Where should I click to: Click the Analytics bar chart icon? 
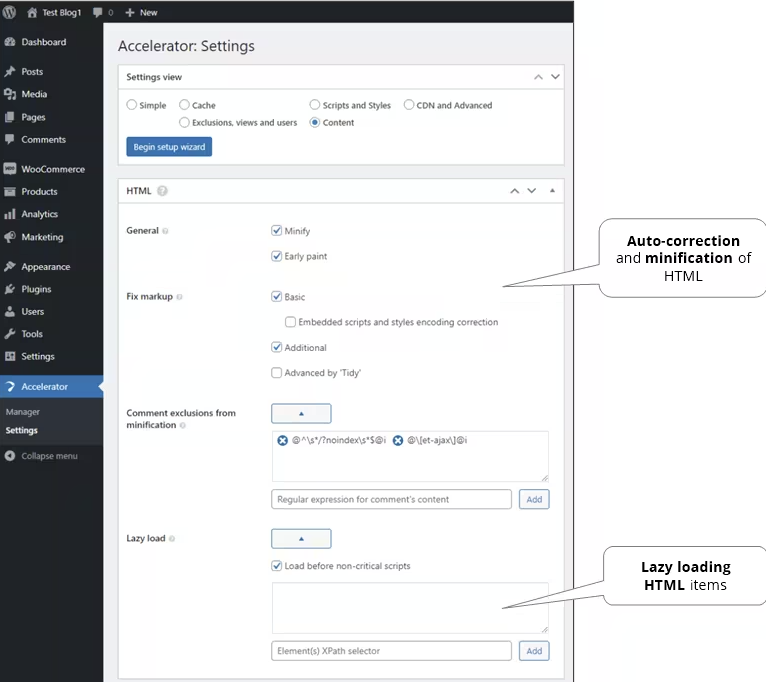[10, 214]
